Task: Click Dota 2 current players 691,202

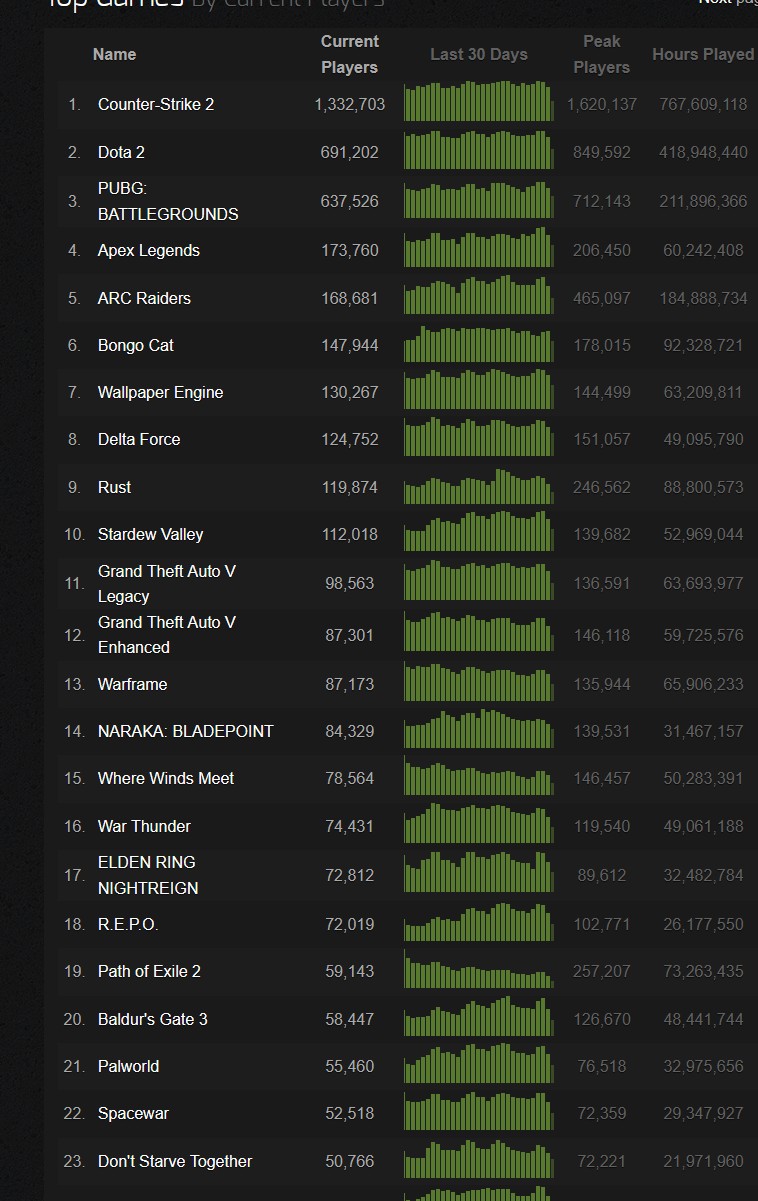Action: tap(350, 152)
